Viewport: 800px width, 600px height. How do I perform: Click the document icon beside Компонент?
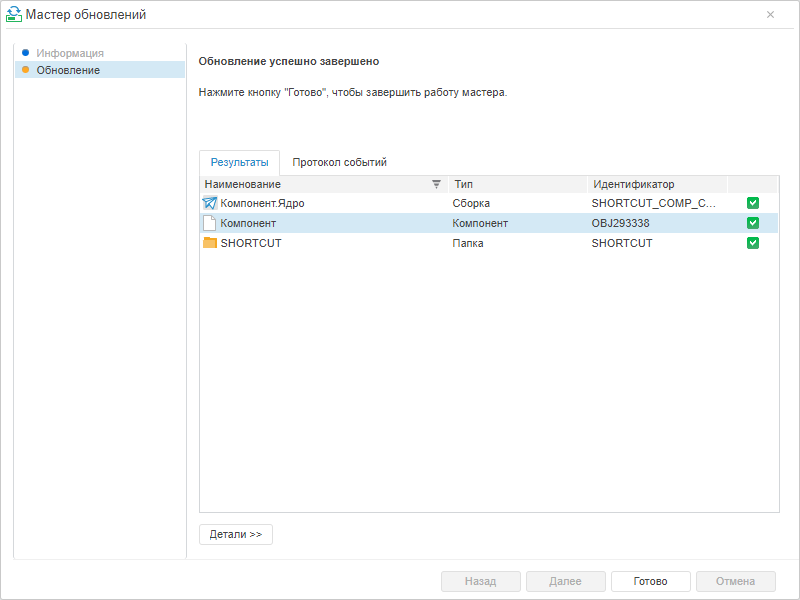(209, 223)
